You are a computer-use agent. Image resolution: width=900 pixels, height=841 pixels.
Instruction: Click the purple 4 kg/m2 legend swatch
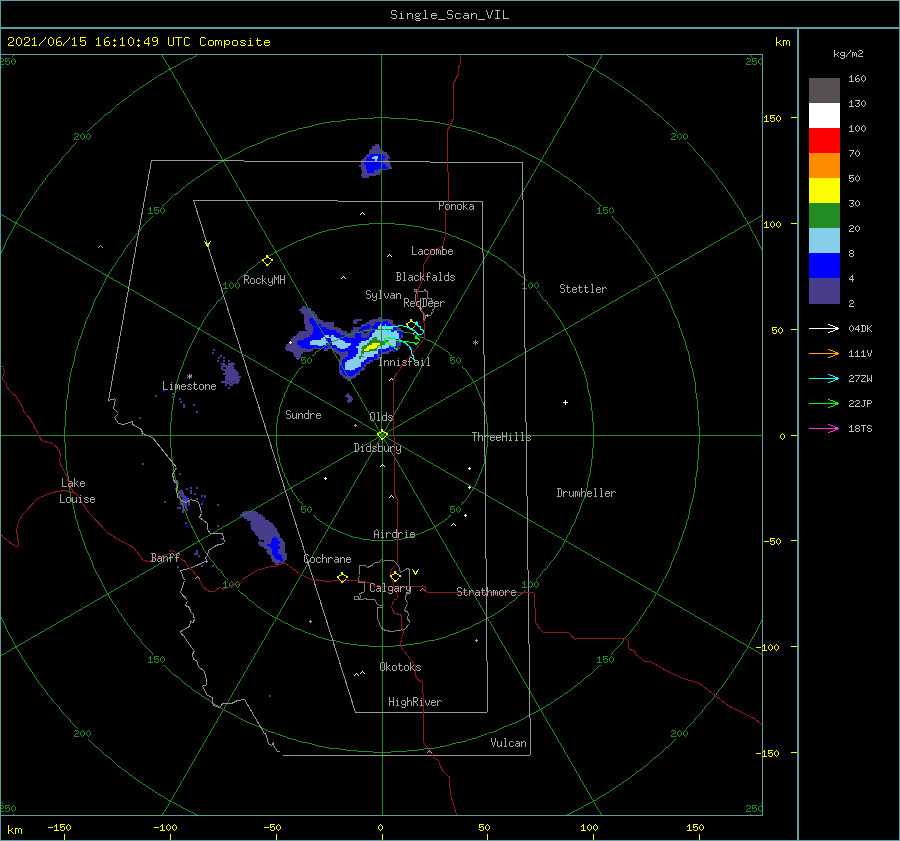pos(824,290)
